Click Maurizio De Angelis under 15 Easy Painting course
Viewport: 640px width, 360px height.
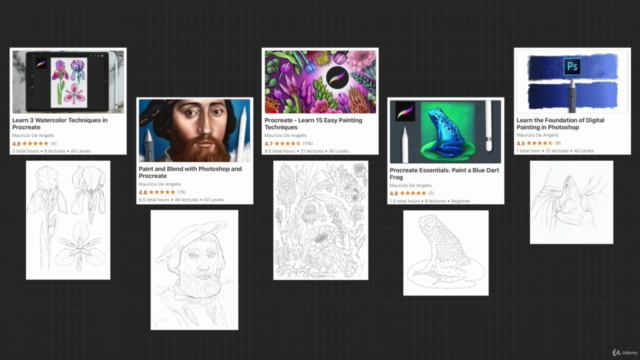tap(285, 136)
